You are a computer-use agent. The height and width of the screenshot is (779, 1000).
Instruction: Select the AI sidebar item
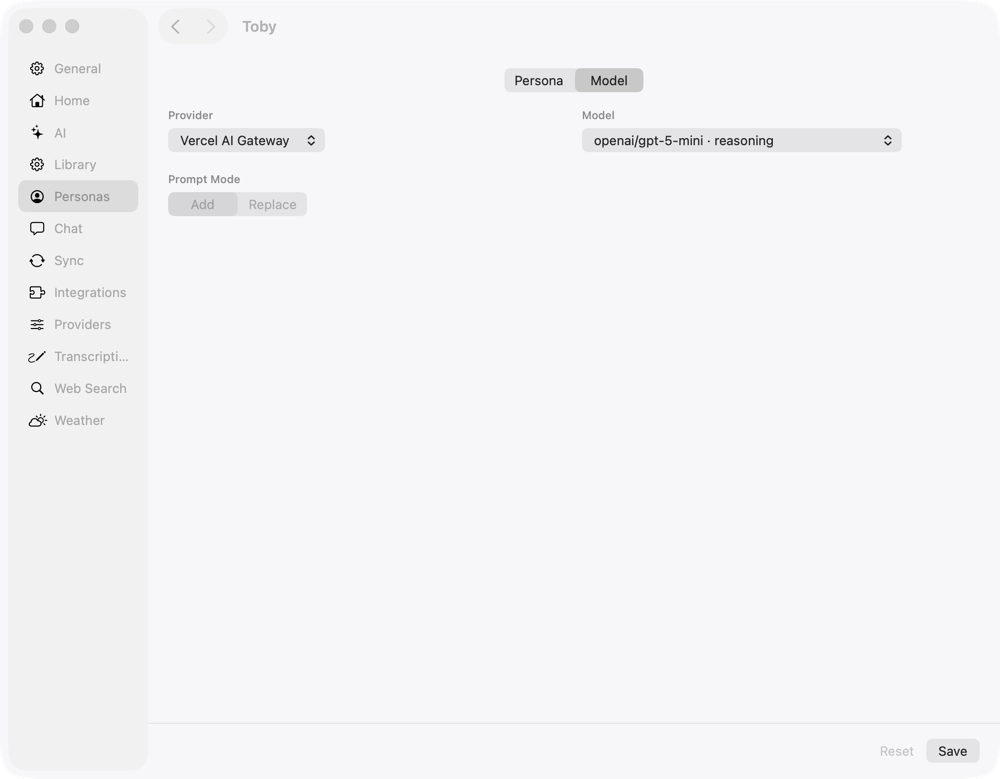[78, 132]
